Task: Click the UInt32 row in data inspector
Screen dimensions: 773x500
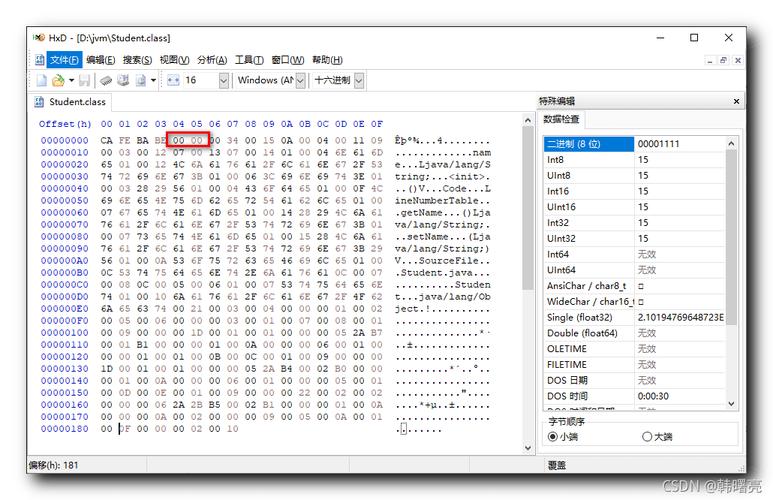Action: click(634, 239)
